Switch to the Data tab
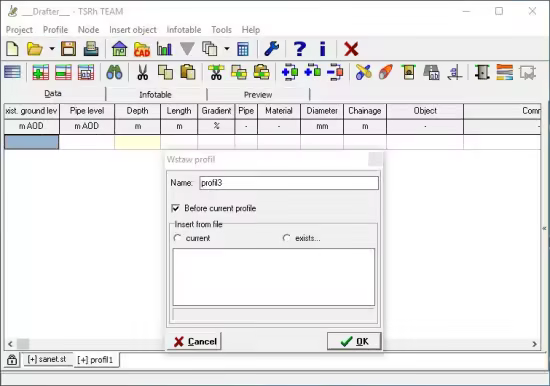Image resolution: width=550 pixels, height=386 pixels. (x=53, y=94)
